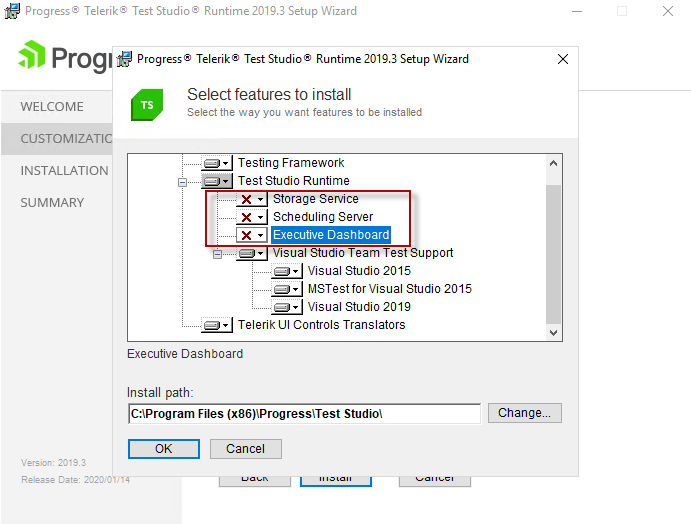Click installer icon in main window title
Image resolution: width=691 pixels, height=524 pixels.
(12, 11)
